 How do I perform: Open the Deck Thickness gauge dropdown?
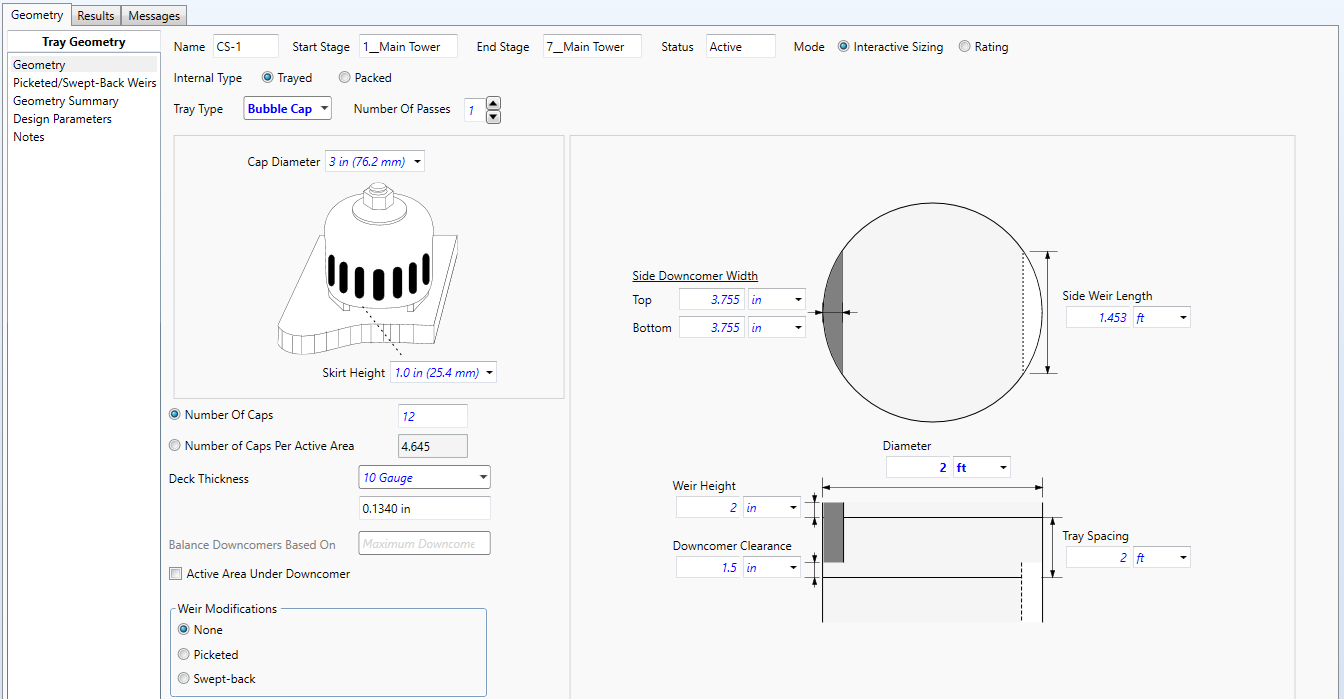coord(424,478)
